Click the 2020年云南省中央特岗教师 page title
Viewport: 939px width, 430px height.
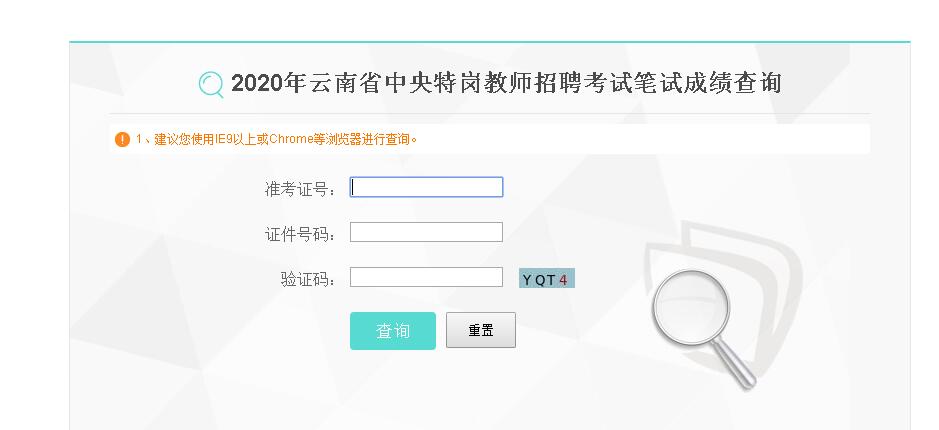[505, 83]
